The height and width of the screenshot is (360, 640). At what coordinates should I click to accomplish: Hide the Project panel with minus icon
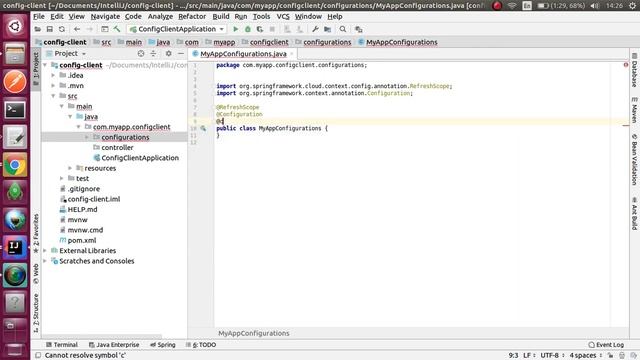click(x=180, y=53)
